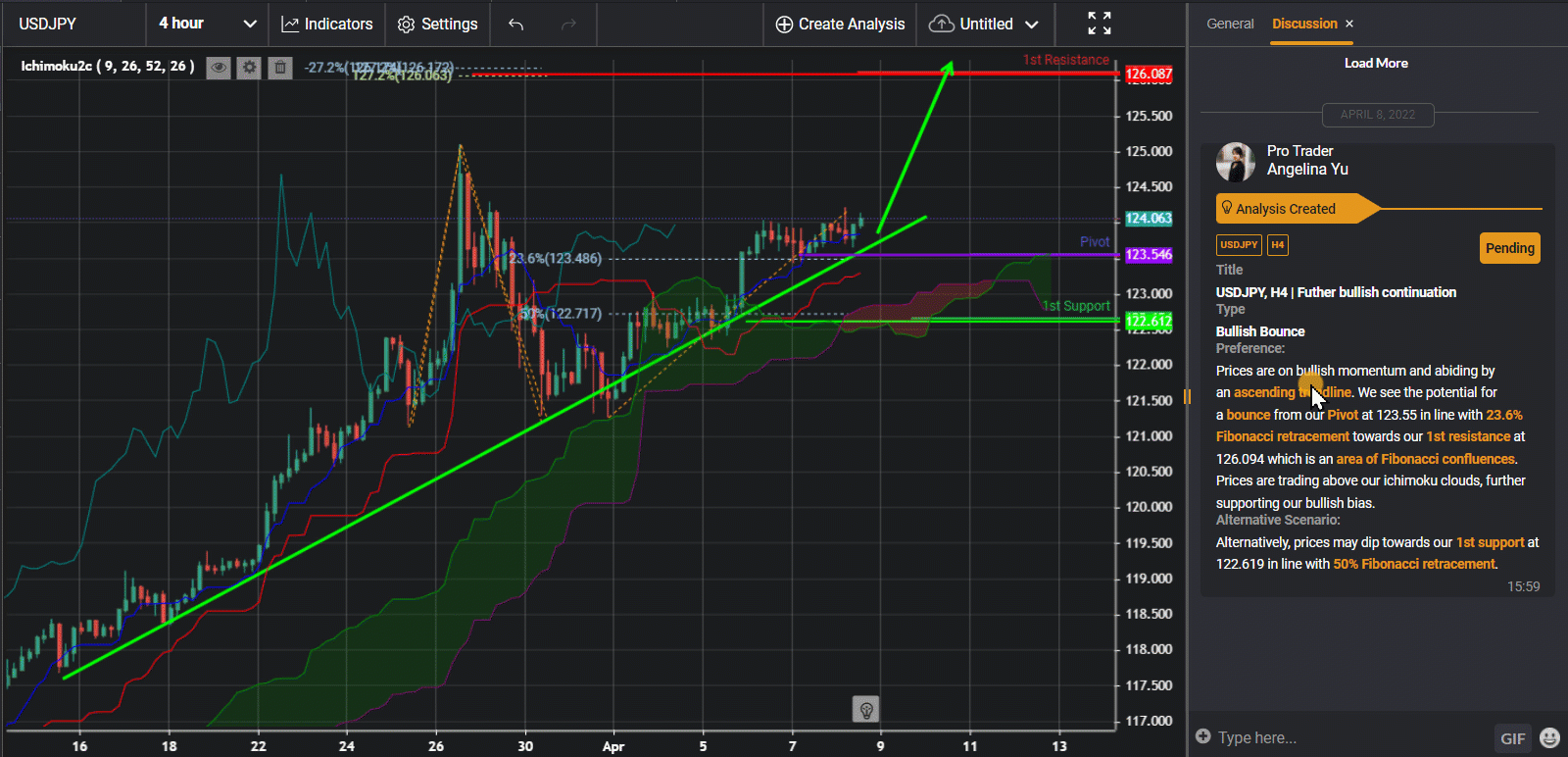
Task: Switch to the General tab
Action: click(x=1230, y=24)
